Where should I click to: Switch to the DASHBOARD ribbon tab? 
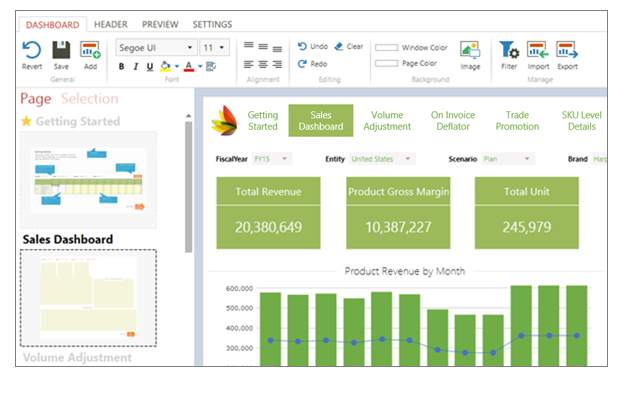pyautogui.click(x=53, y=25)
